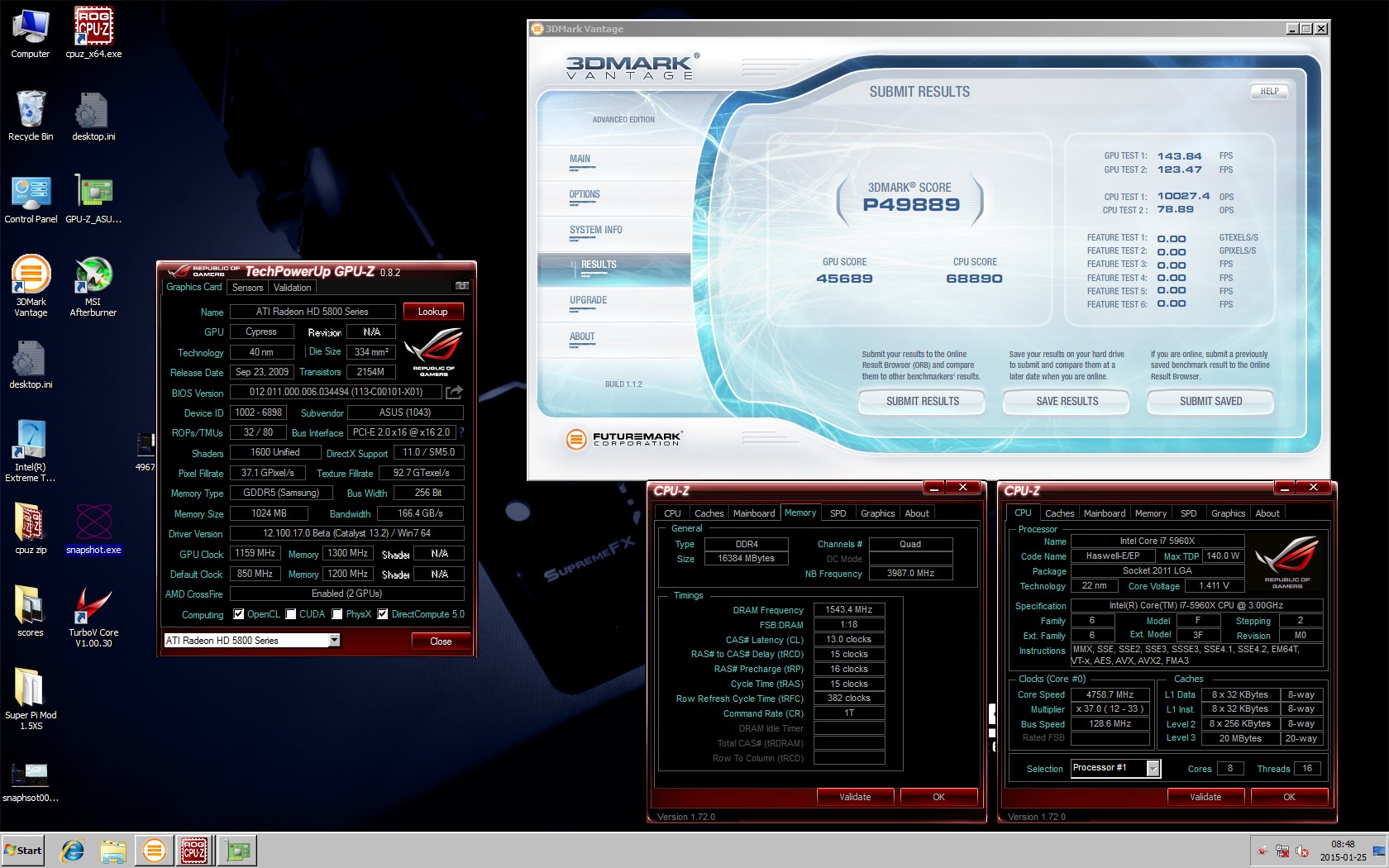
Task: Click the Core Speed value 4758.7 MHz
Action: click(1109, 694)
